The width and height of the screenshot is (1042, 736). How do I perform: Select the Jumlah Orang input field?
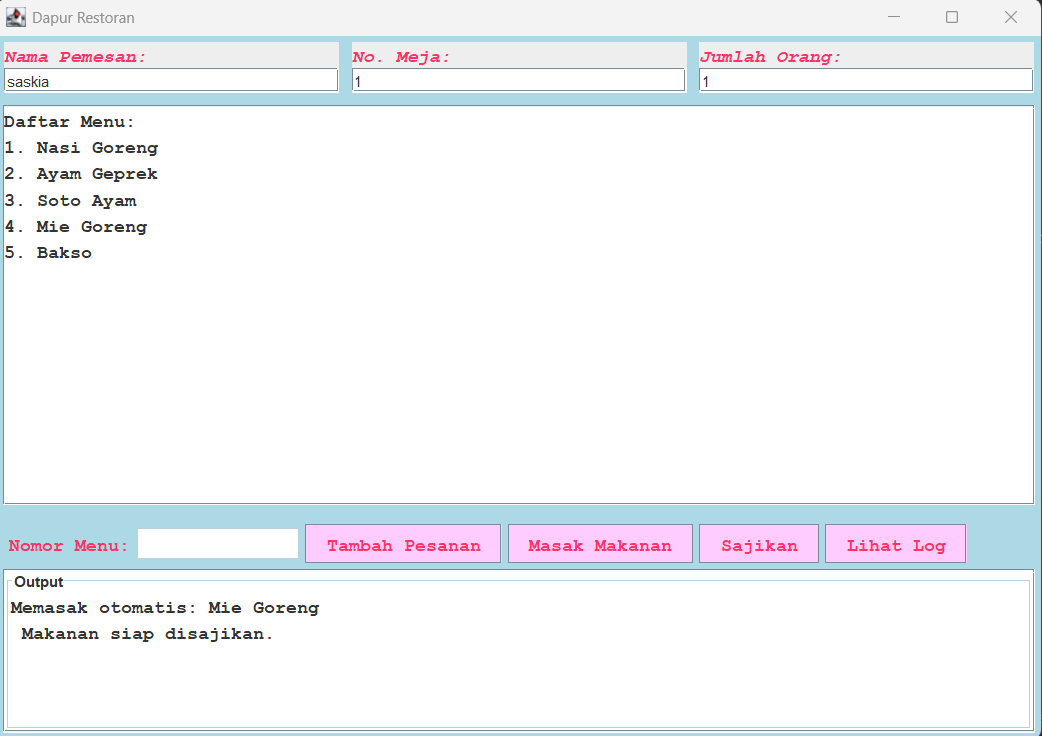865,81
